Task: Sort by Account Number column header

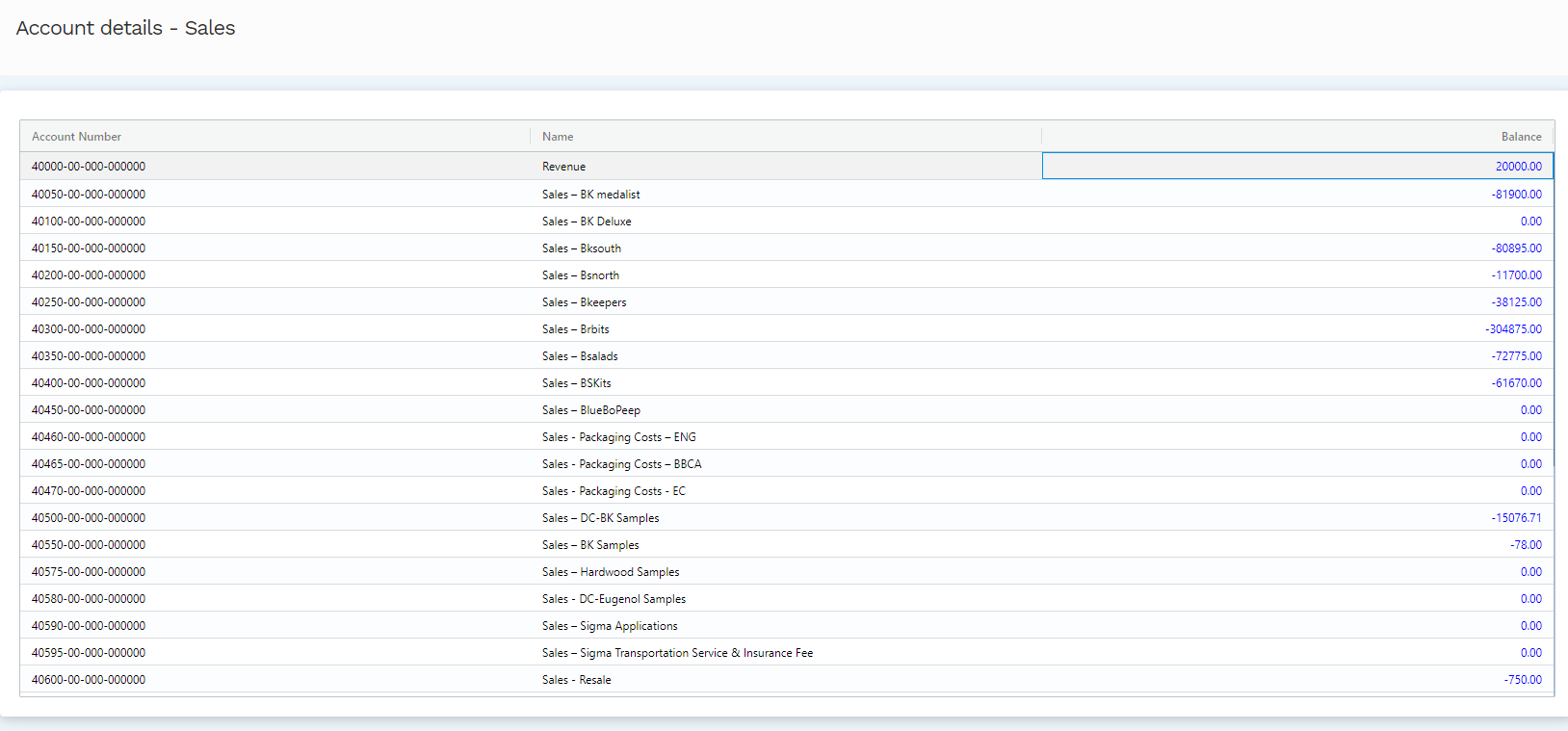Action: 77,137
